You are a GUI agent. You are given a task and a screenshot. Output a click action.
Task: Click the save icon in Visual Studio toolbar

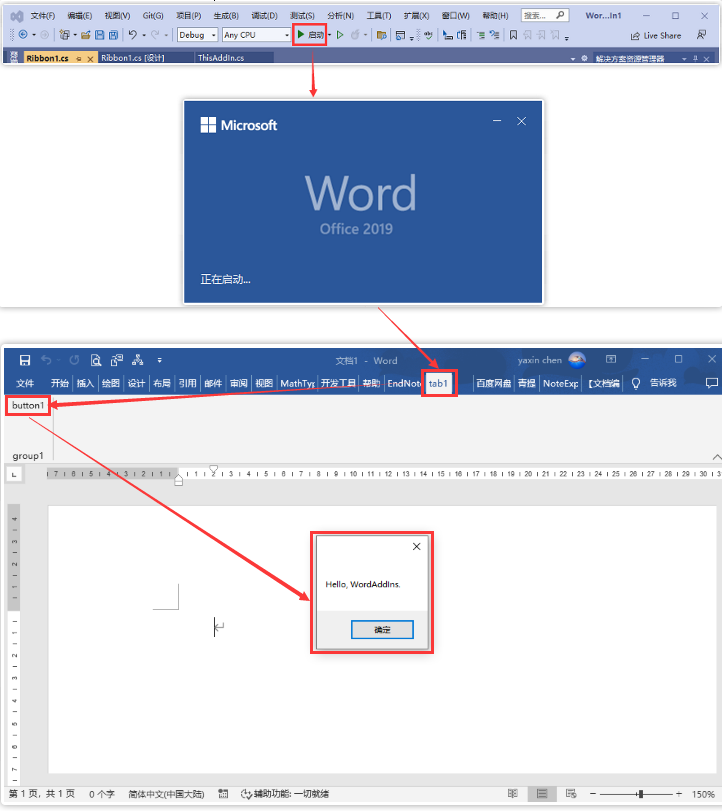tap(100, 35)
